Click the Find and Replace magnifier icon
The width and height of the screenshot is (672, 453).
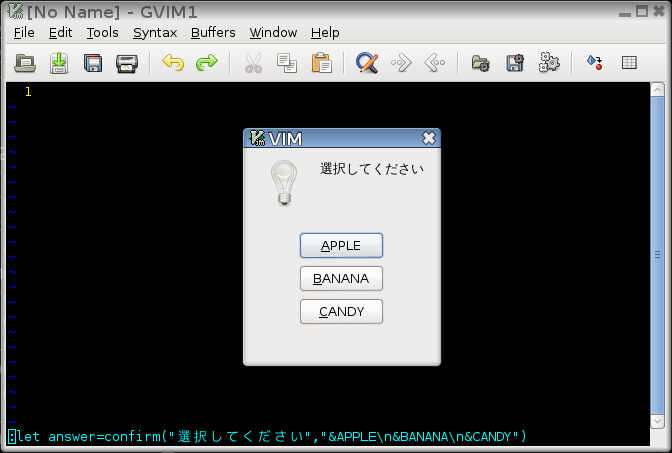(x=367, y=63)
